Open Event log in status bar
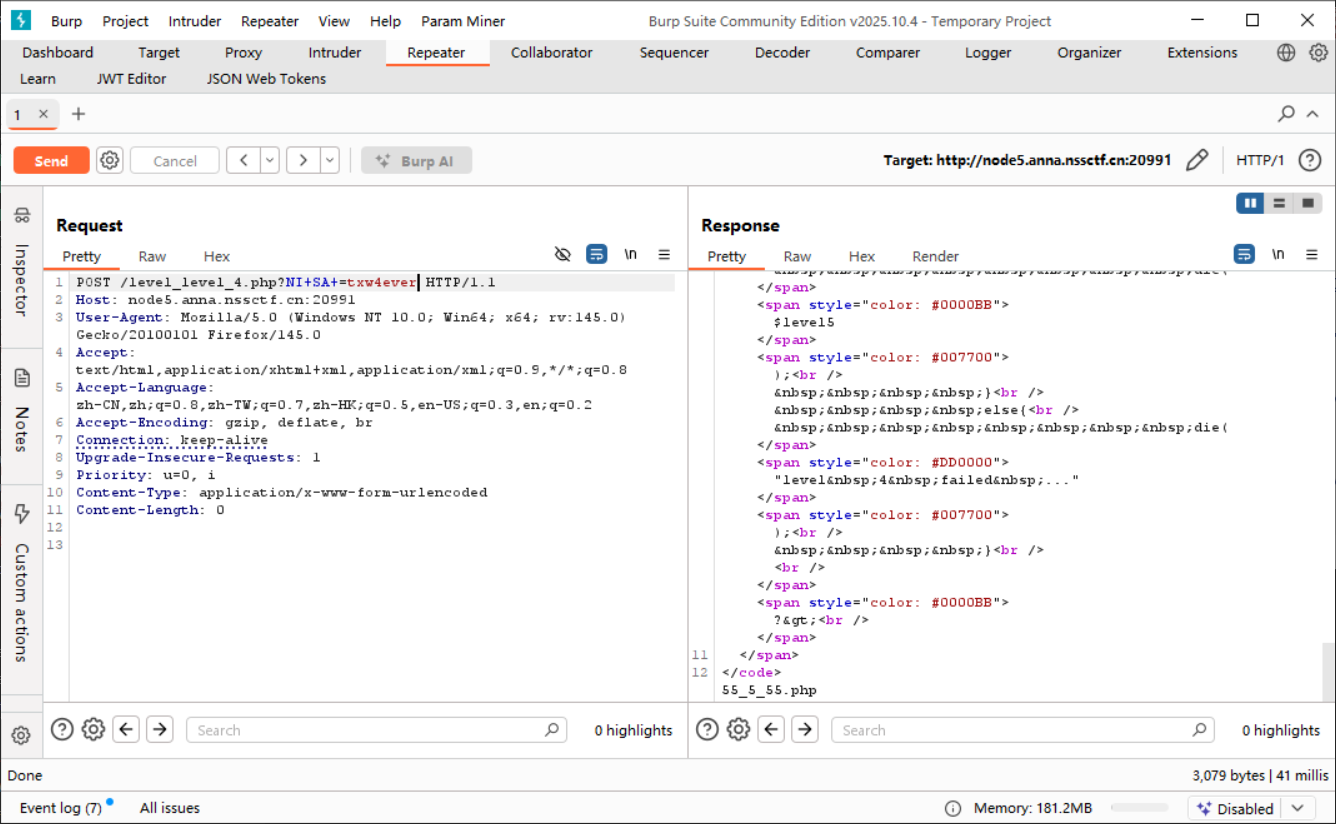This screenshot has height=824, width=1336. click(60, 808)
